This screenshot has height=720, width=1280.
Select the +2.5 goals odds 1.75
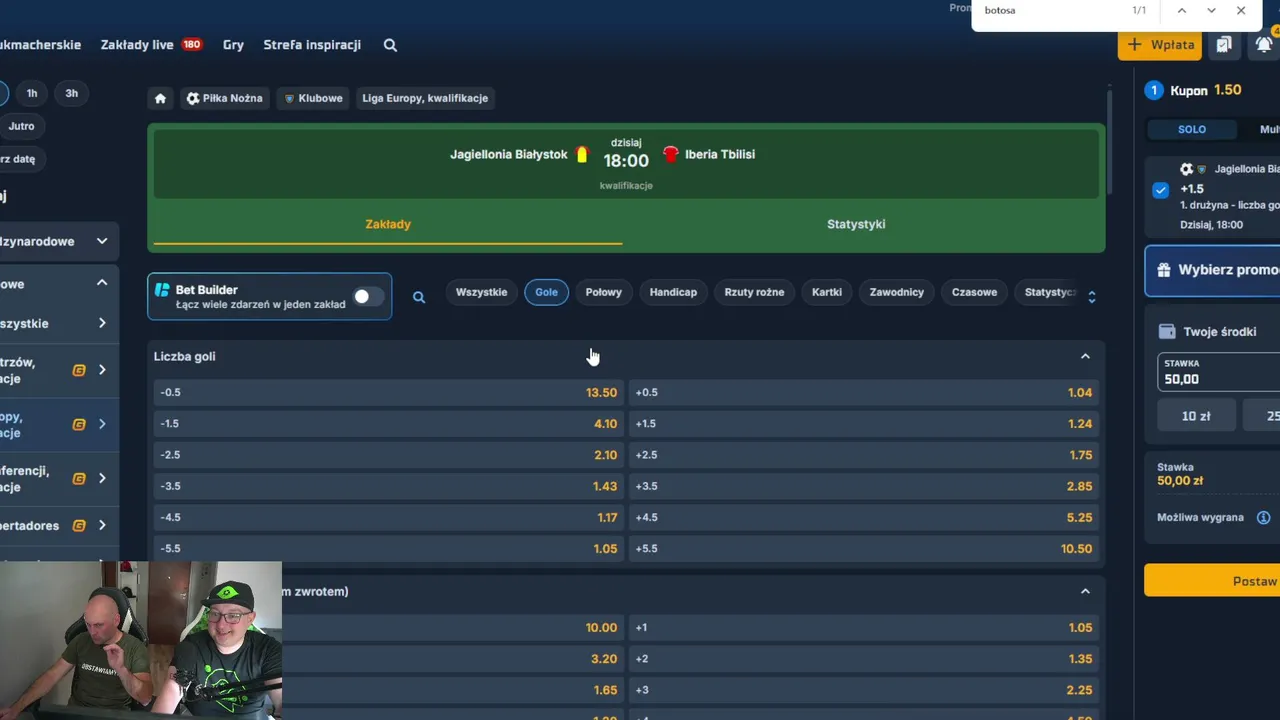tap(864, 455)
